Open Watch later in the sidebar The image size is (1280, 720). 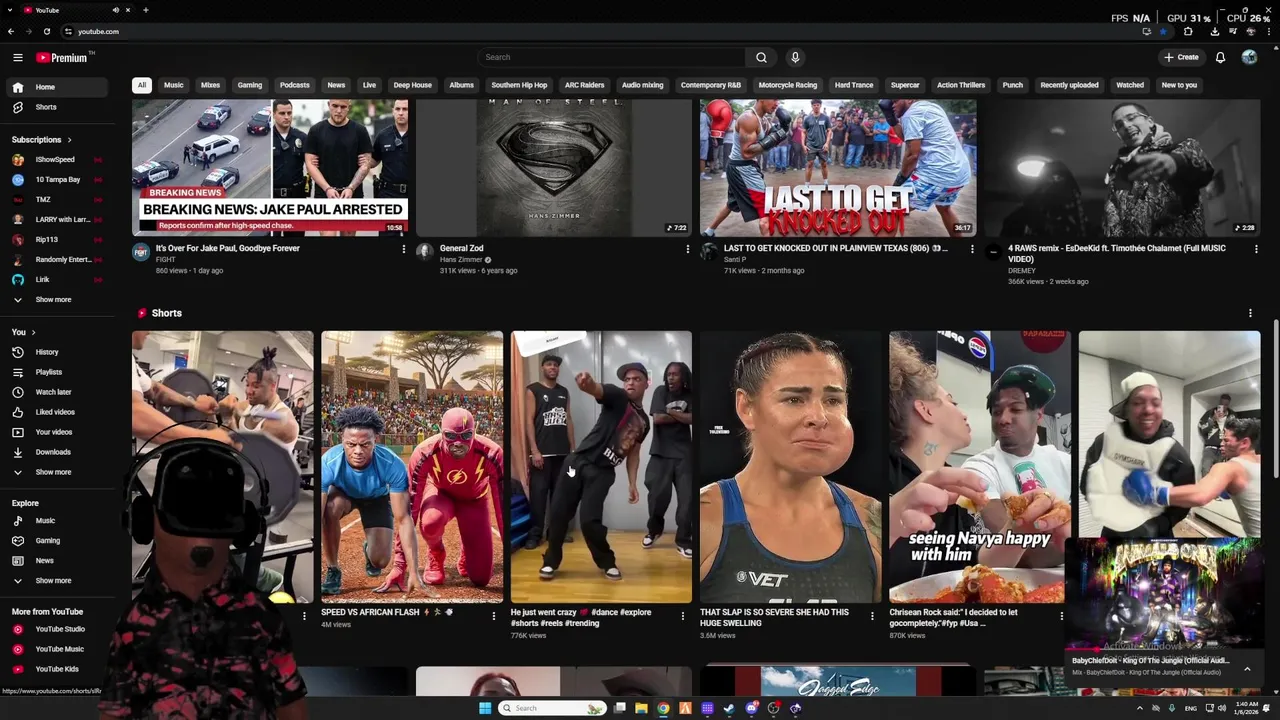[55, 392]
